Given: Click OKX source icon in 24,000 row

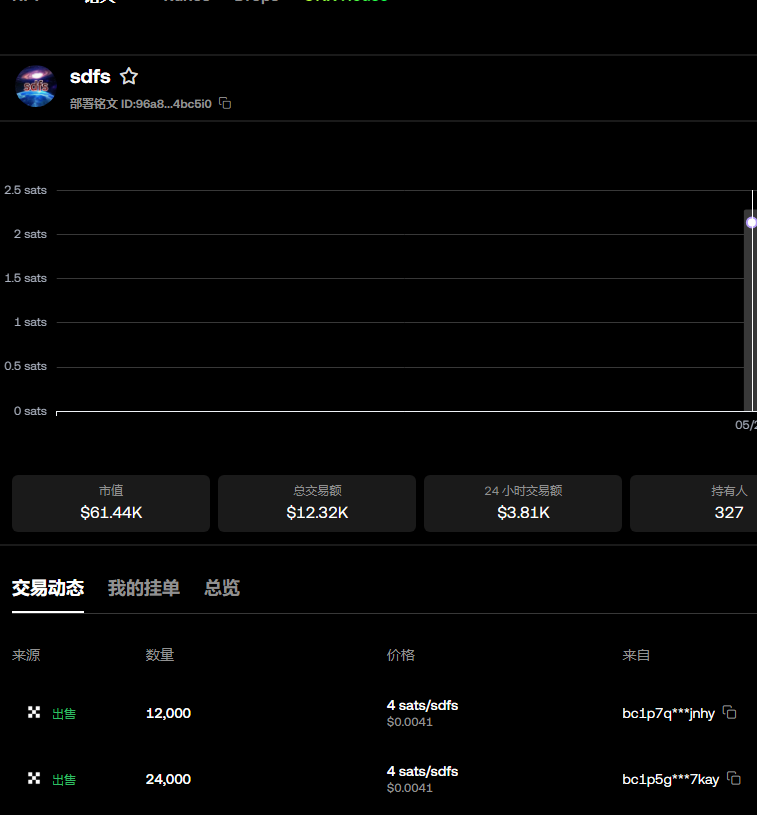Looking at the screenshot, I should tap(34, 778).
